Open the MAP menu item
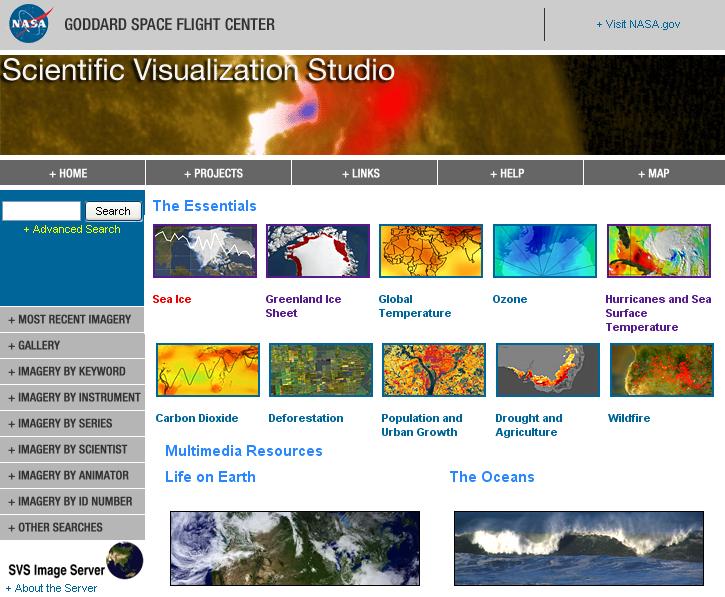 [654, 173]
